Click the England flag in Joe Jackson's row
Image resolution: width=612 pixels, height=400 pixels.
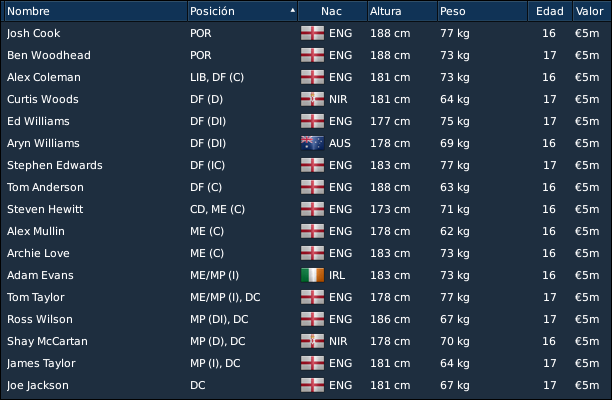tap(312, 385)
